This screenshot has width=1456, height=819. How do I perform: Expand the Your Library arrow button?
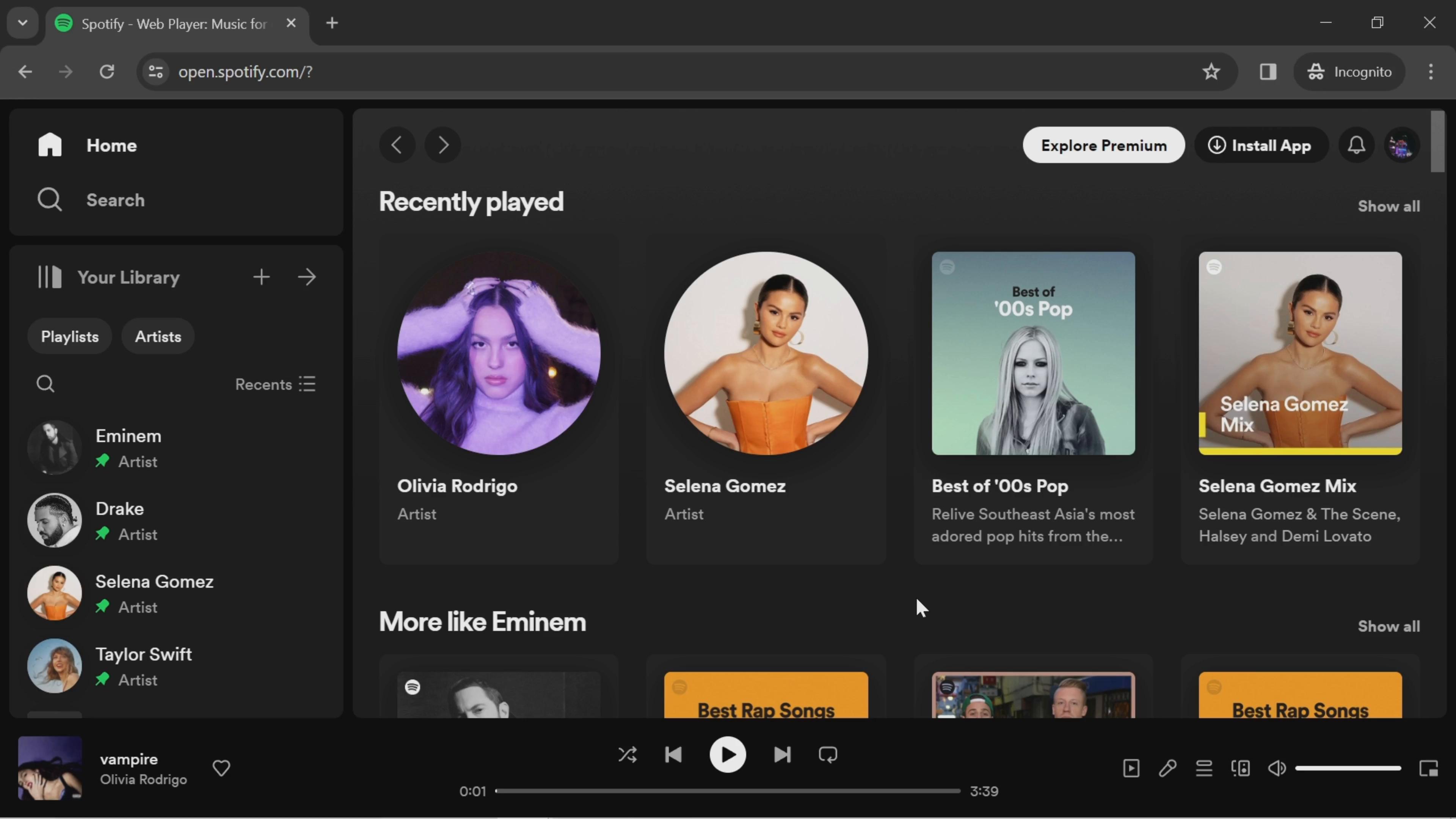pos(308,277)
